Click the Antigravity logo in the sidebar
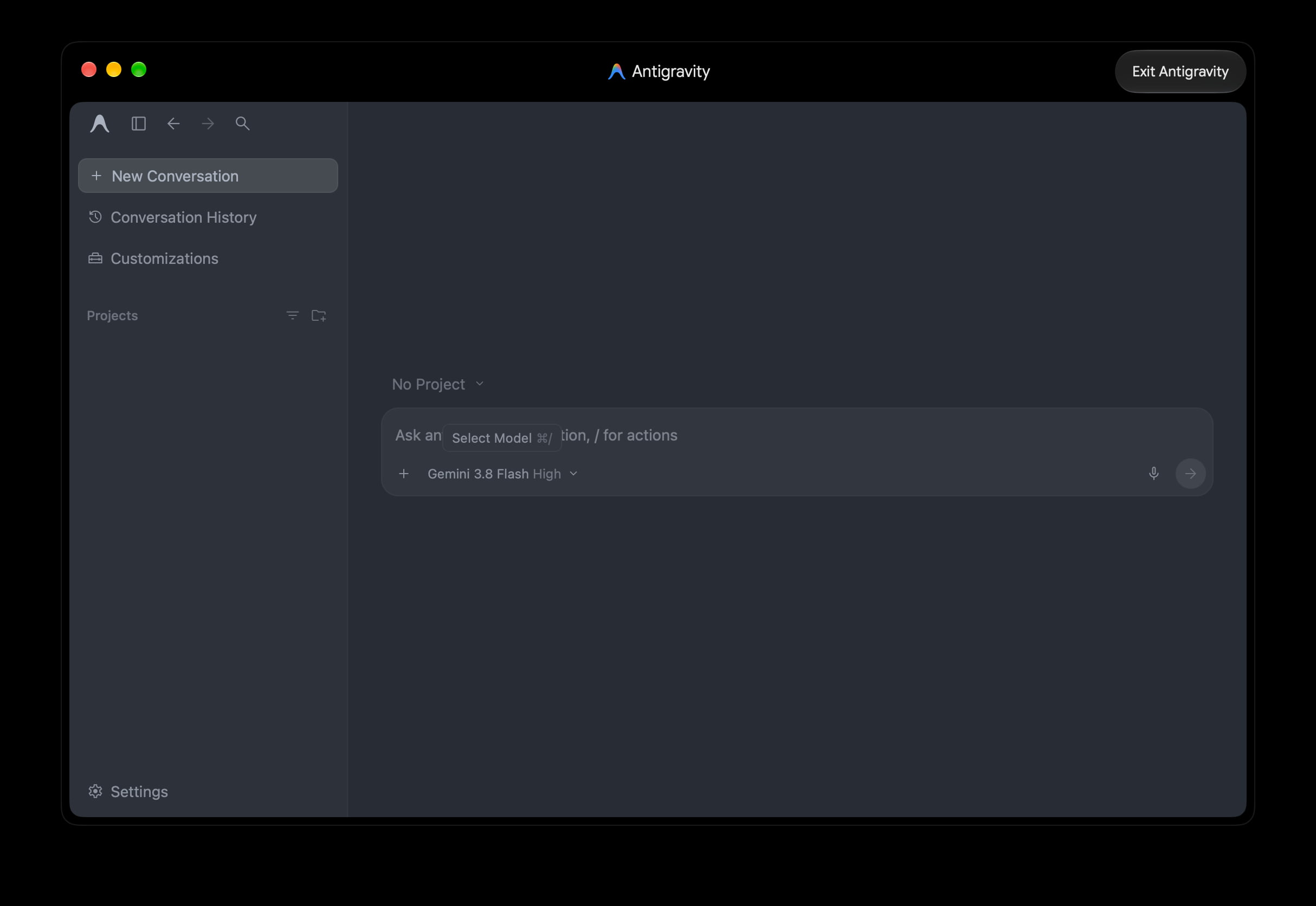Screen dimensions: 1316x906 point(99,124)
